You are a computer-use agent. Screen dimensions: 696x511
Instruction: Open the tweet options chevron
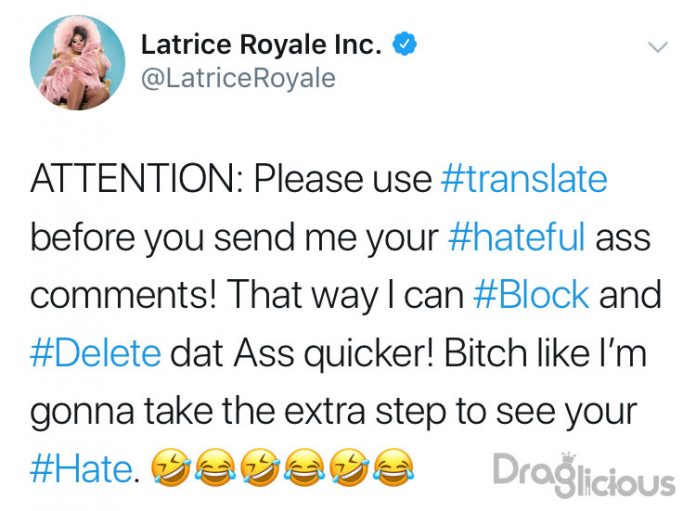pos(657,47)
